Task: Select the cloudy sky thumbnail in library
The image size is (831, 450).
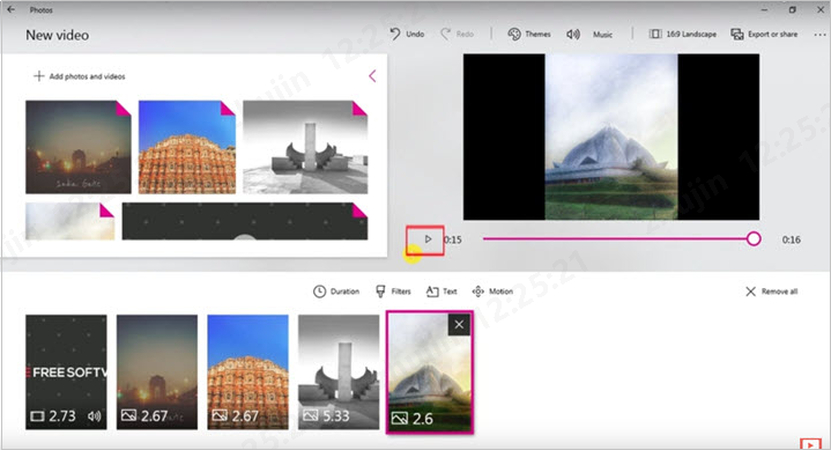Action: click(70, 221)
